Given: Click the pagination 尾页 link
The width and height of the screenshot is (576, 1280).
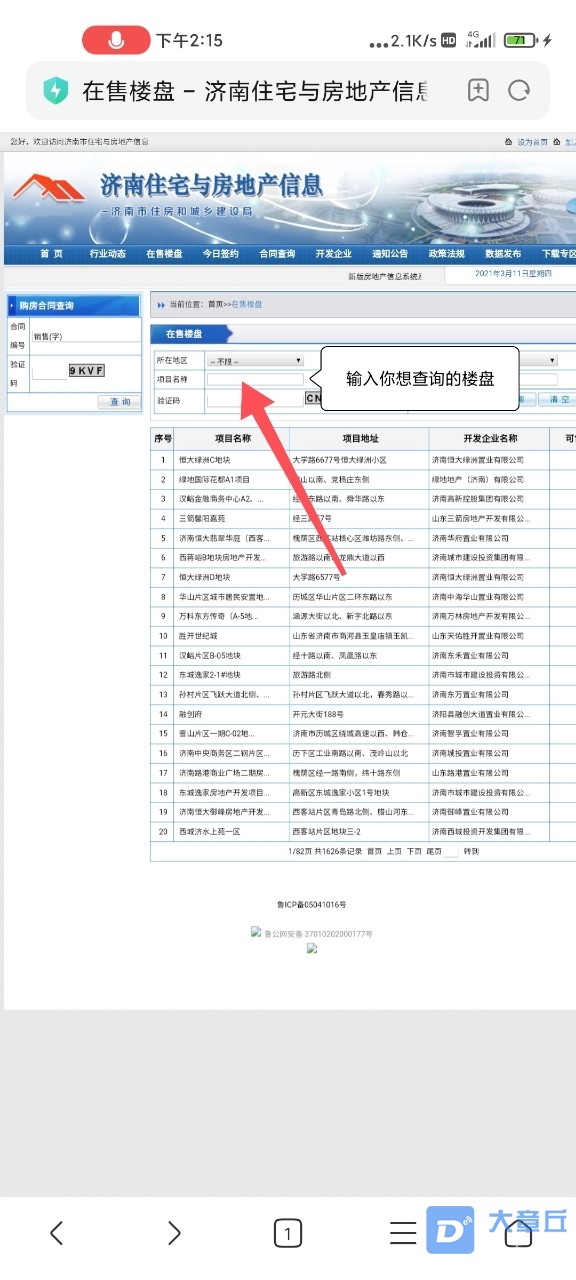Looking at the screenshot, I should [x=434, y=851].
